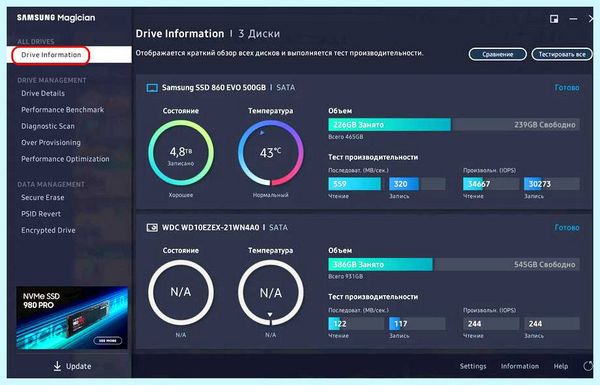Minimize the Samsung Magician window

pos(573,19)
